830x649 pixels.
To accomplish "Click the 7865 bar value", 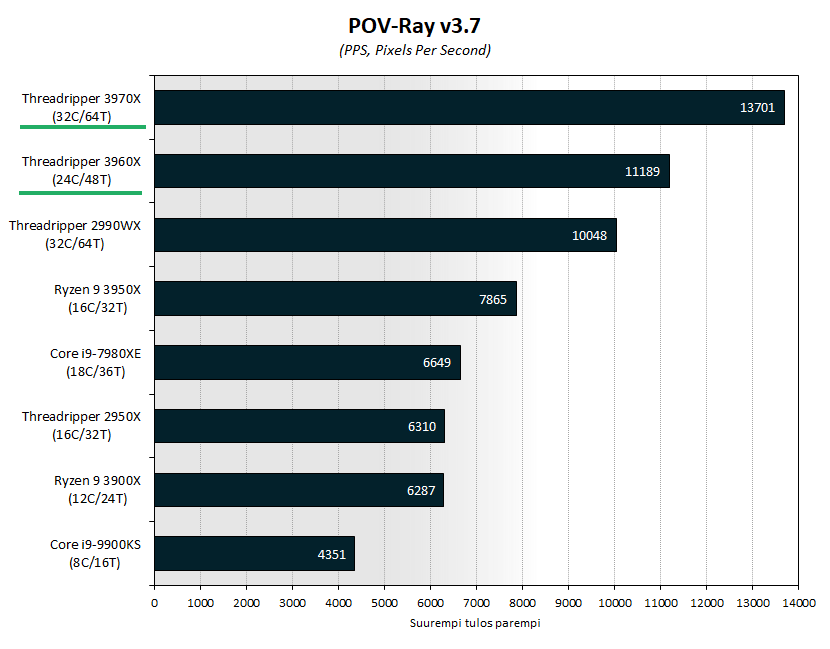I will (493, 300).
